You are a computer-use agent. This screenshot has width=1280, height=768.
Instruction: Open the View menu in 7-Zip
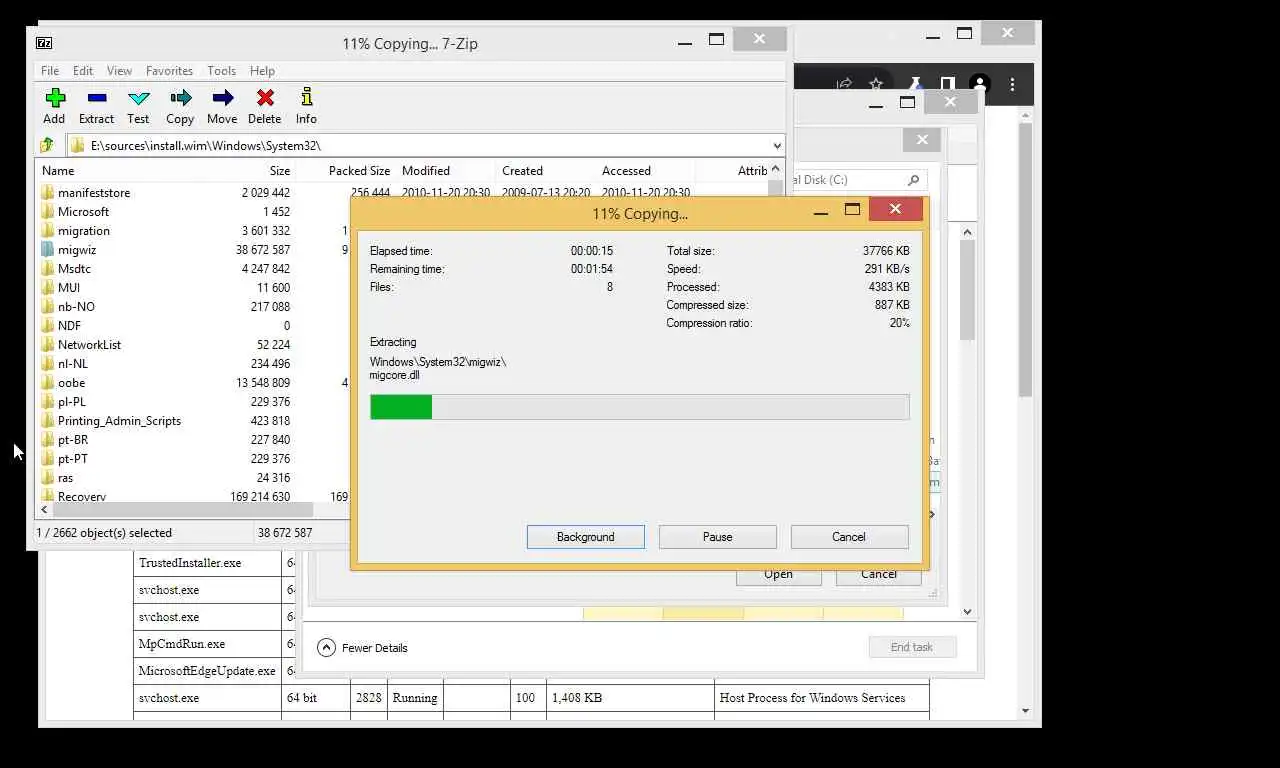[119, 71]
